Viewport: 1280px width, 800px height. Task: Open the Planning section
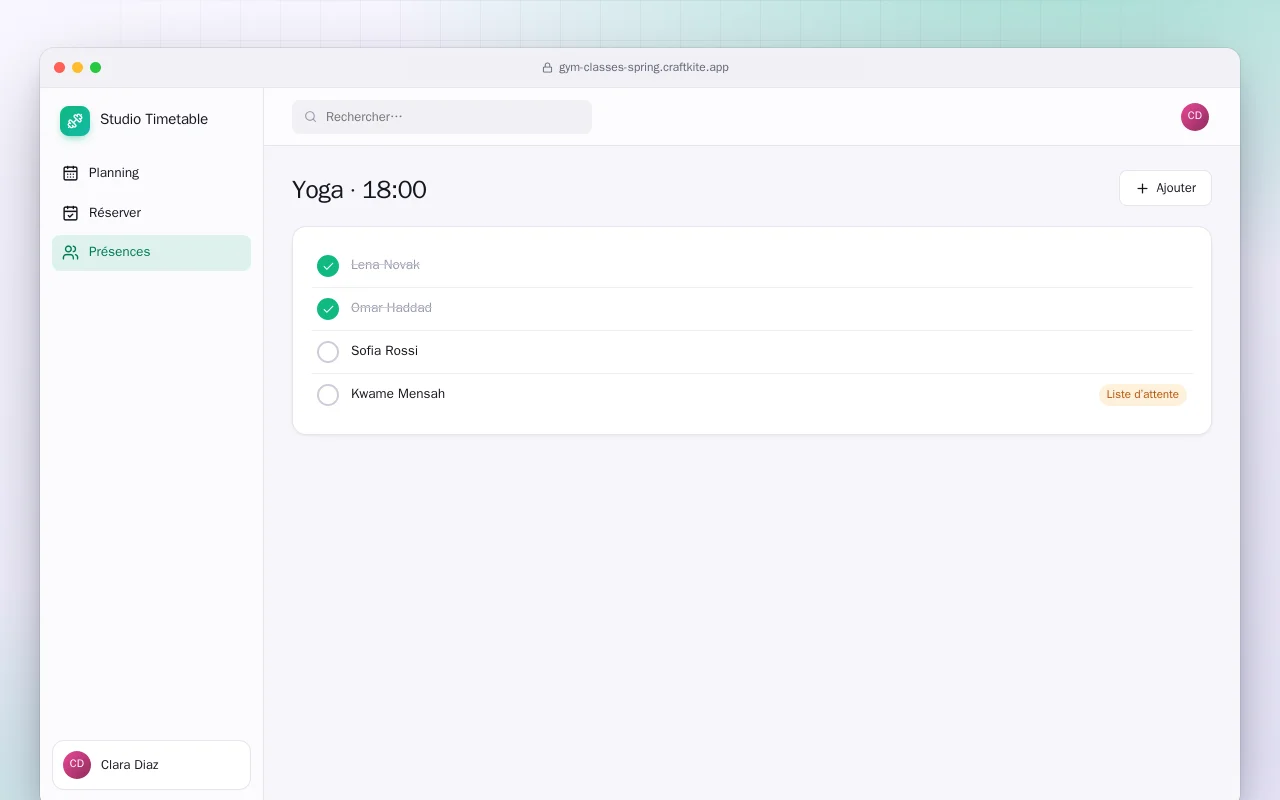click(x=151, y=173)
